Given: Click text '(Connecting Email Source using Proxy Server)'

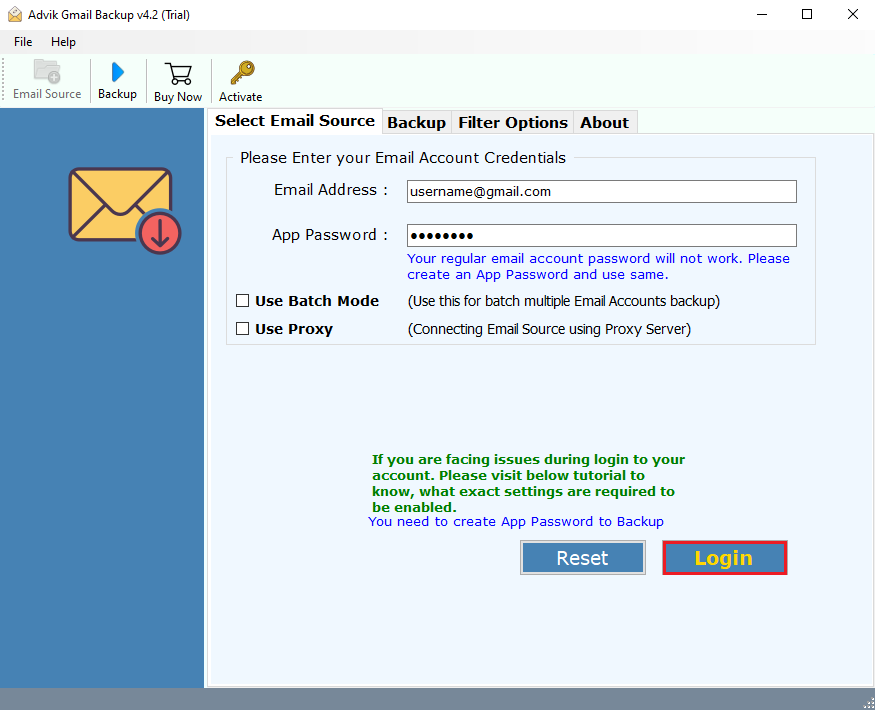Looking at the screenshot, I should point(549,329).
